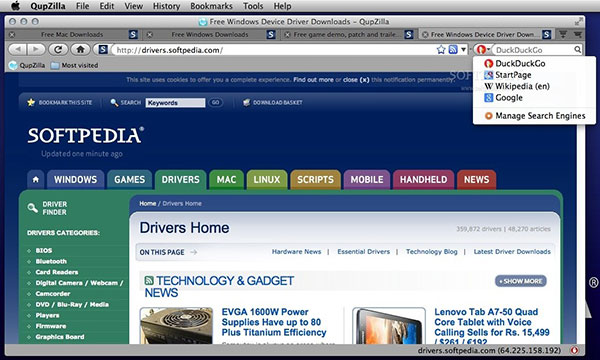Viewport: 600px width, 360px height.
Task: Open the Download Basket link
Action: click(x=272, y=103)
